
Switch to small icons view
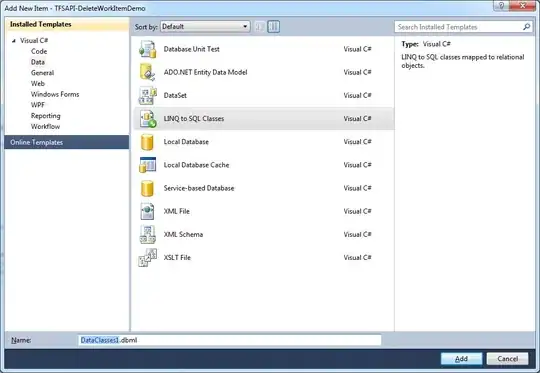point(260,27)
